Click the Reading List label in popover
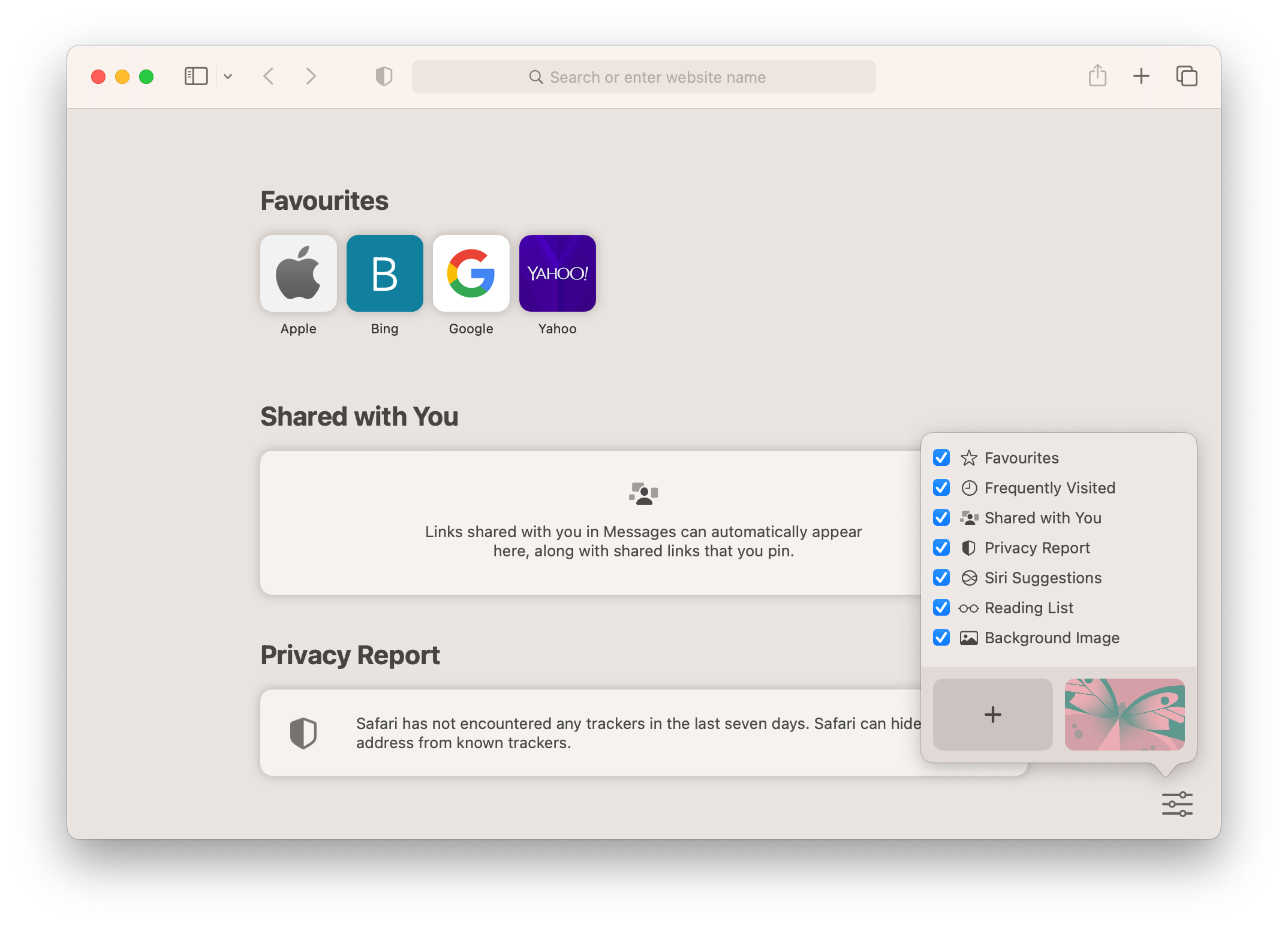Screen dimensions: 1288x928 (x=1029, y=608)
